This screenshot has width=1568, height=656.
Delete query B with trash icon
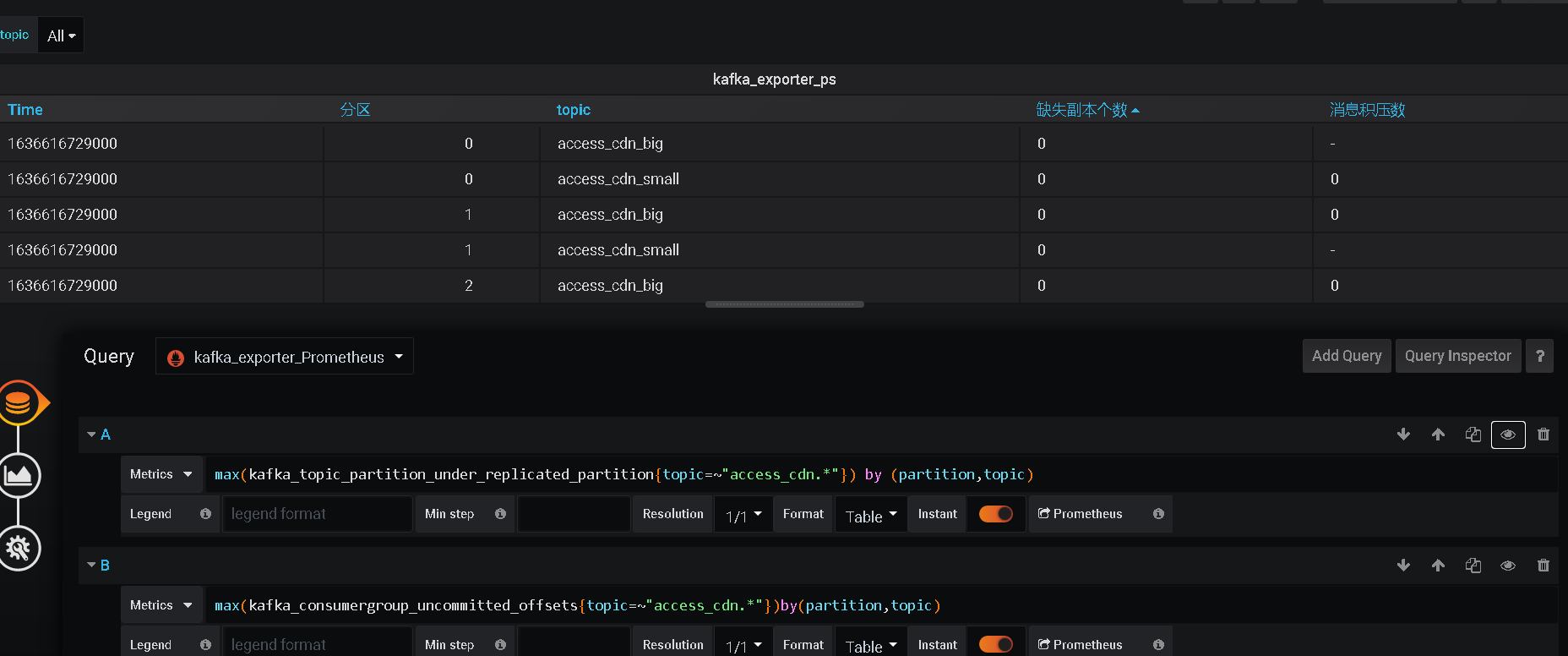pyautogui.click(x=1543, y=566)
